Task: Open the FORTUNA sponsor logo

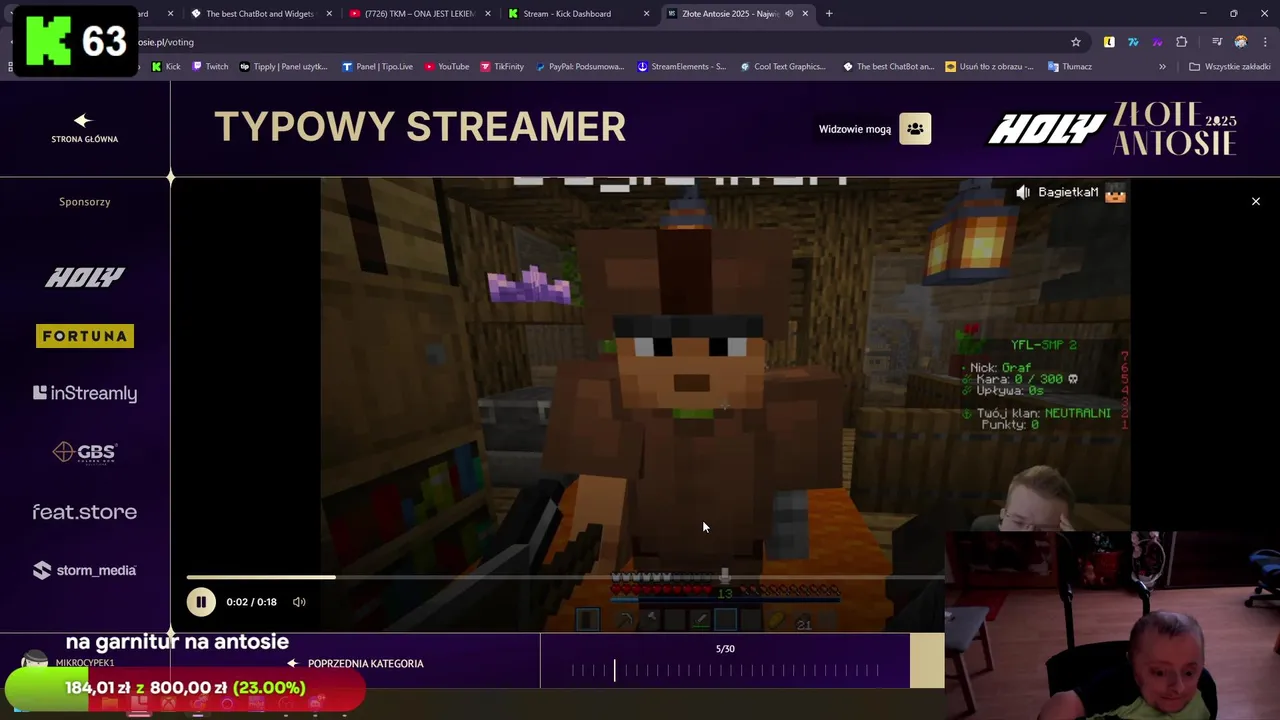Action: tap(85, 336)
